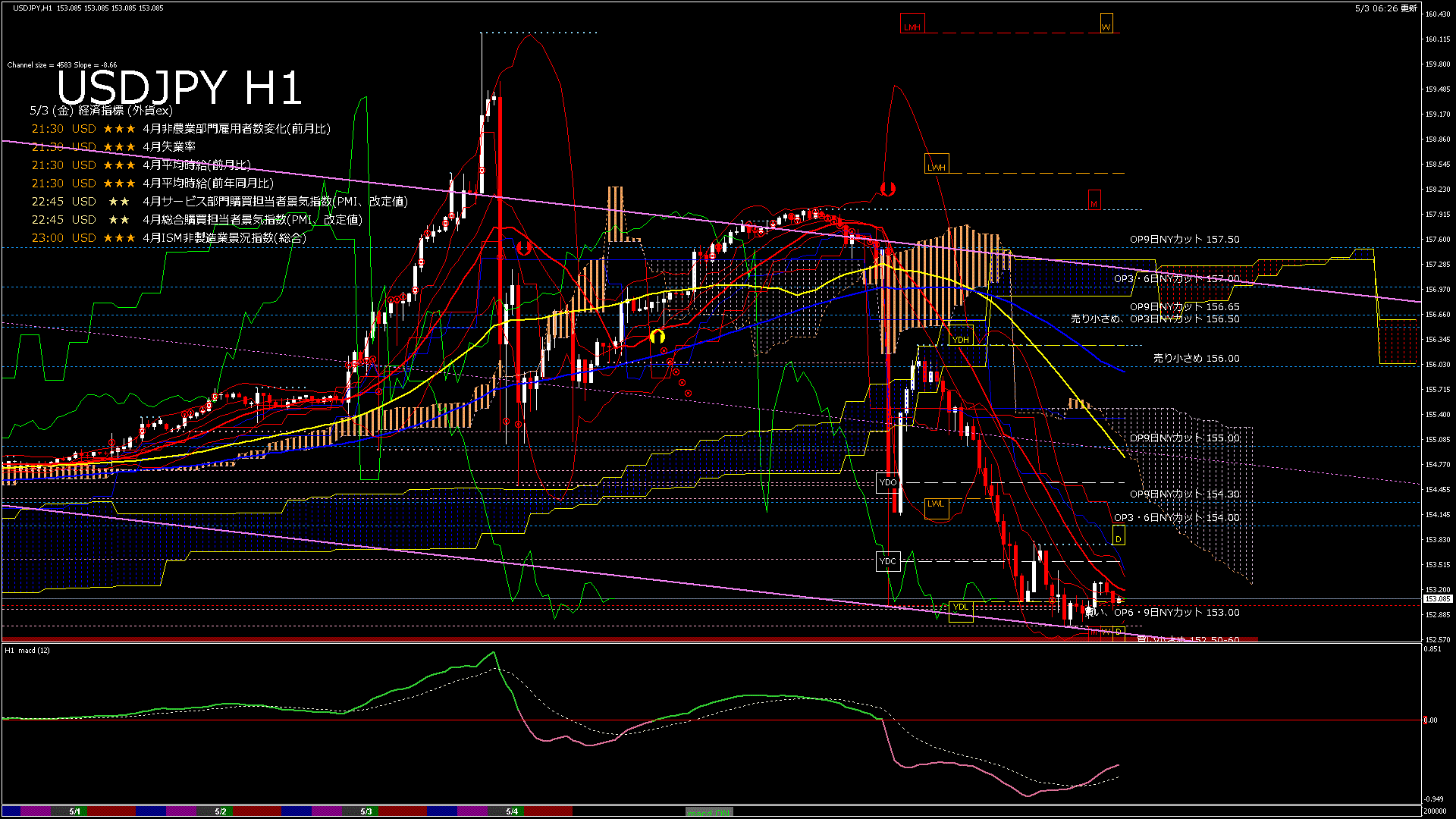Click the LMH level marker box

pyautogui.click(x=912, y=24)
